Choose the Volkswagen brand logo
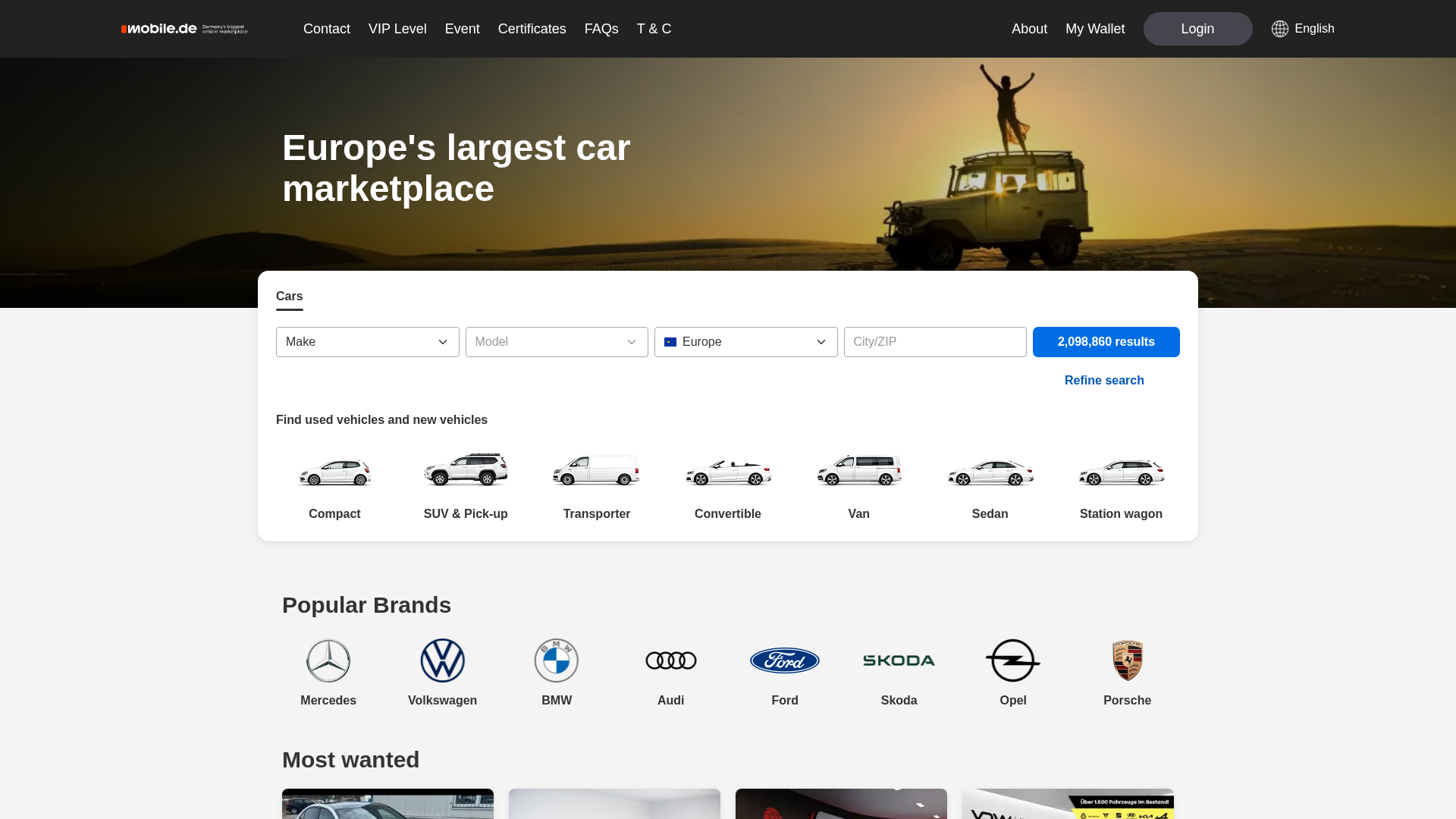This screenshot has width=1456, height=819. pyautogui.click(x=443, y=661)
